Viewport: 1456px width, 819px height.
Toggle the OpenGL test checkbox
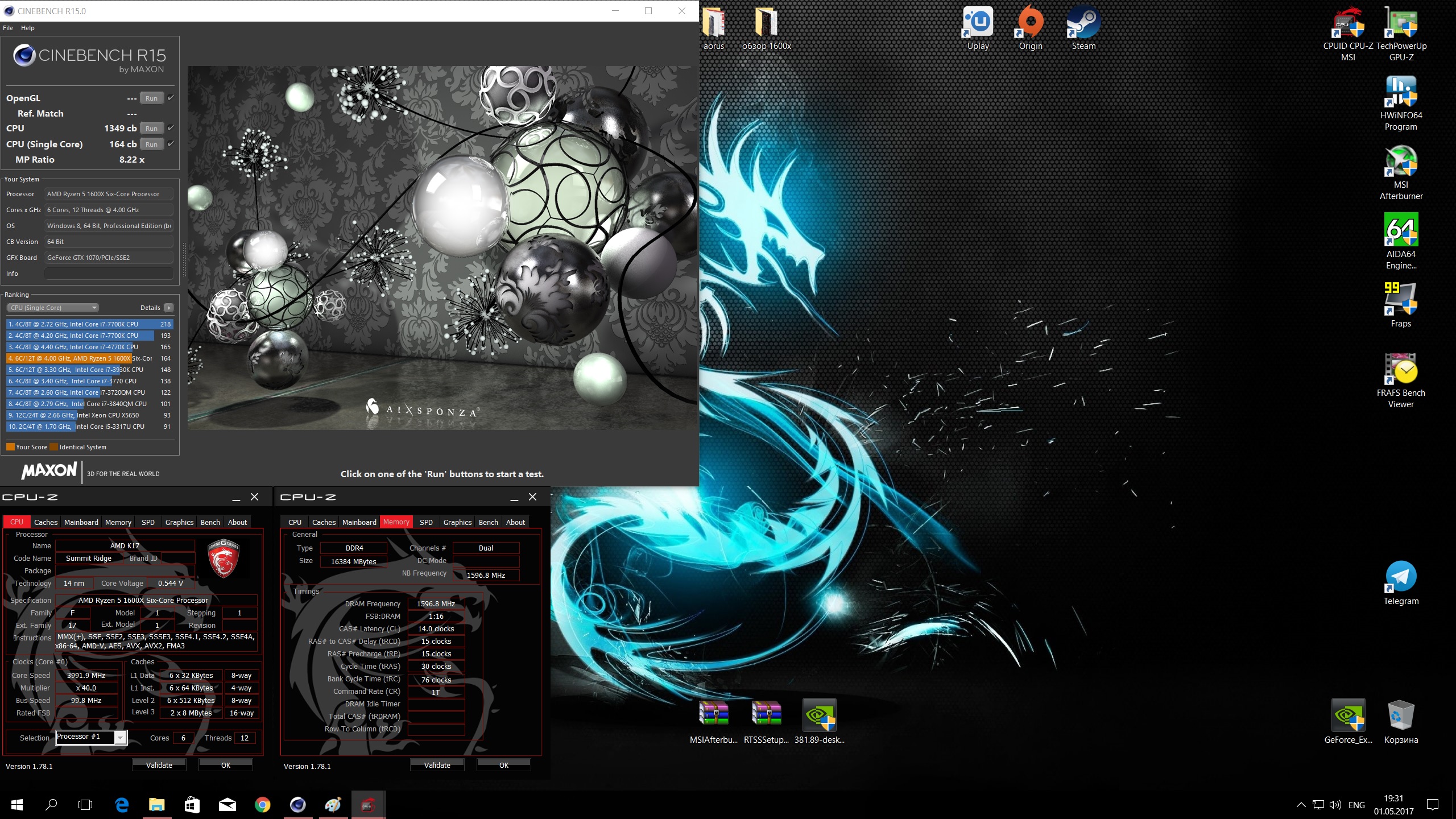(x=171, y=98)
